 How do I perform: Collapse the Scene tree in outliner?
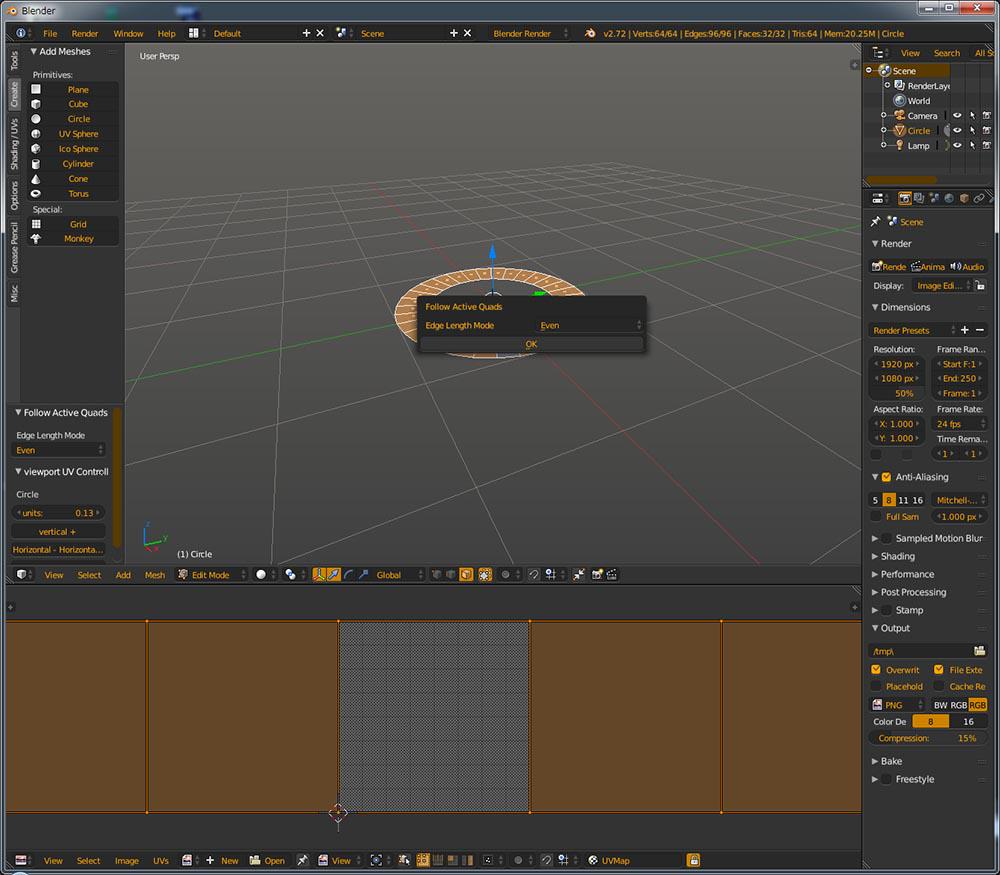click(869, 70)
